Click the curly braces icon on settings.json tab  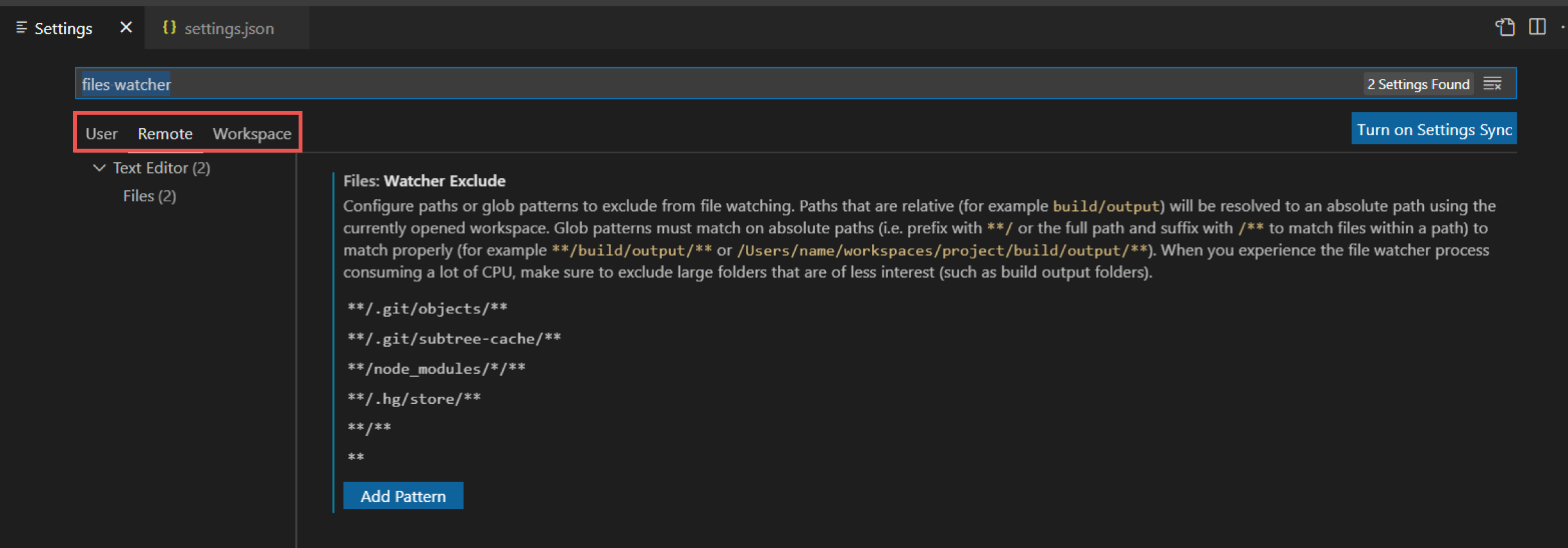pos(169,28)
